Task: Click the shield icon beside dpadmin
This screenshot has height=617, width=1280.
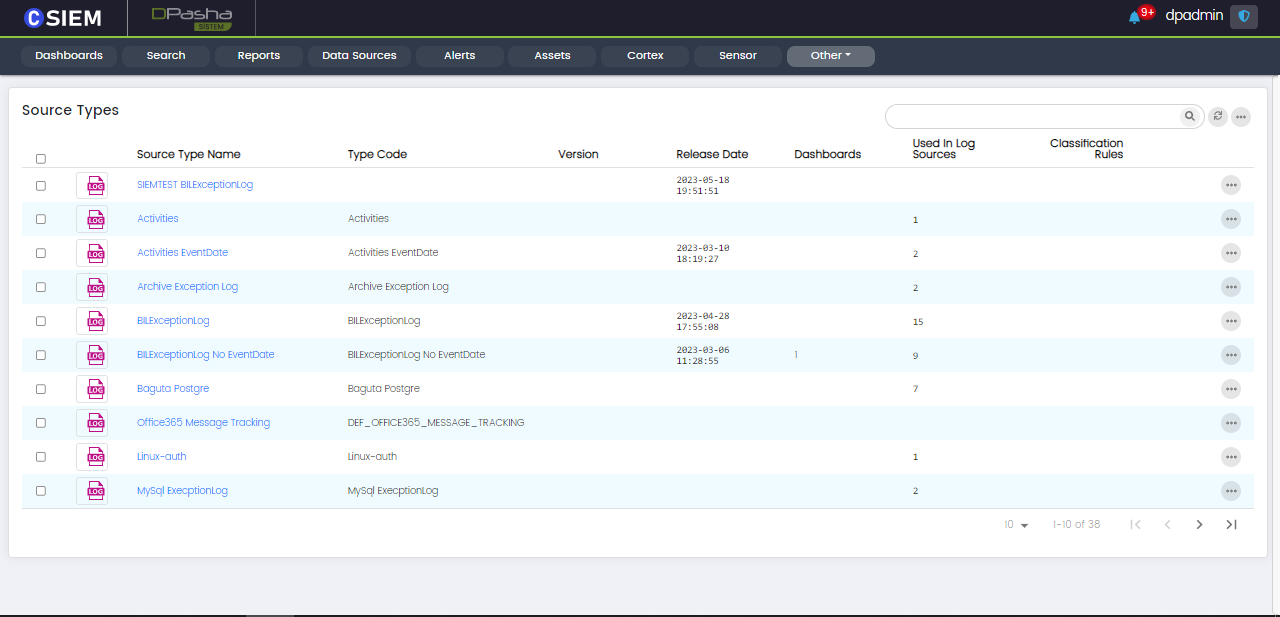Action: pos(1244,16)
